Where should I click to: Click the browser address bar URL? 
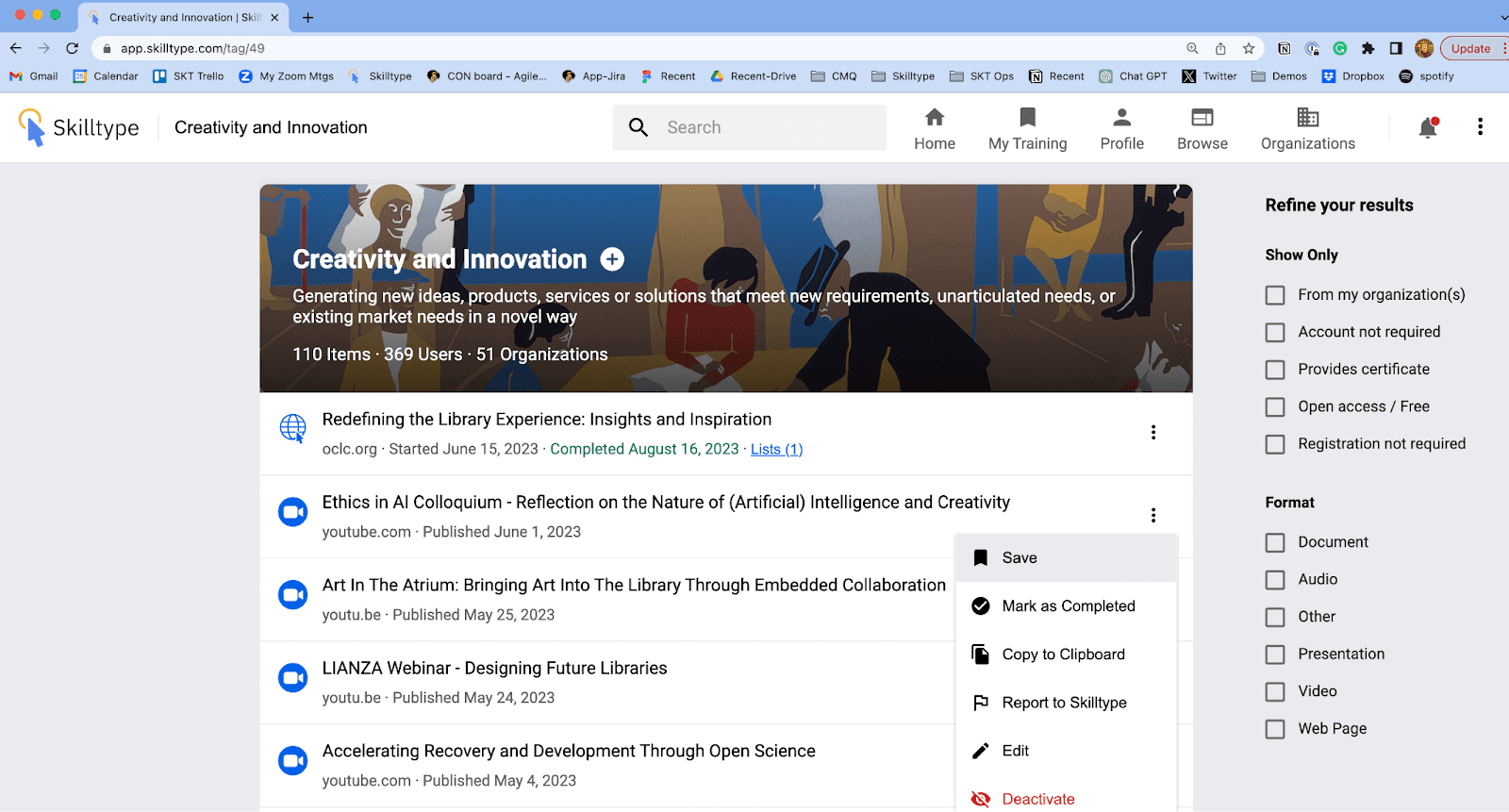coord(192,48)
